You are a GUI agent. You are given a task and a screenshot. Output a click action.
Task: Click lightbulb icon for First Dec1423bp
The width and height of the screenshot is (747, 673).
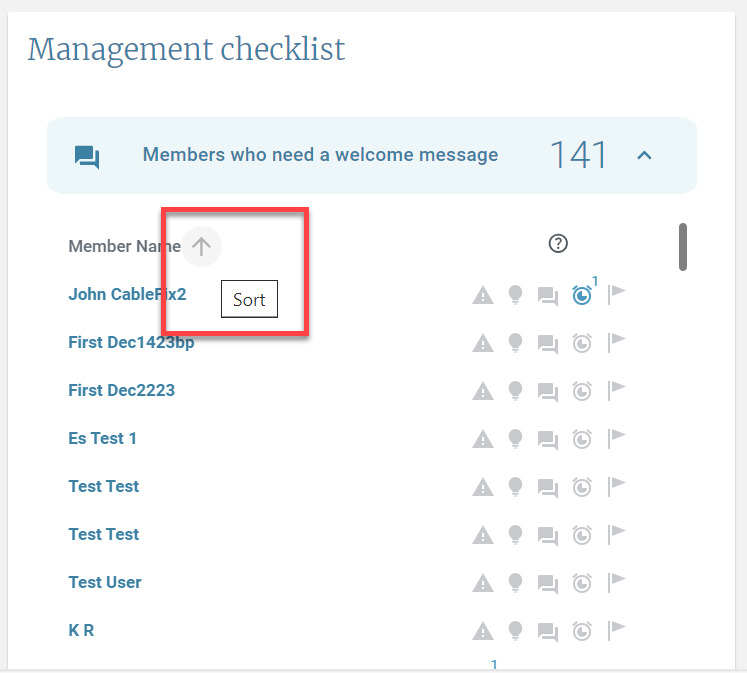[515, 343]
